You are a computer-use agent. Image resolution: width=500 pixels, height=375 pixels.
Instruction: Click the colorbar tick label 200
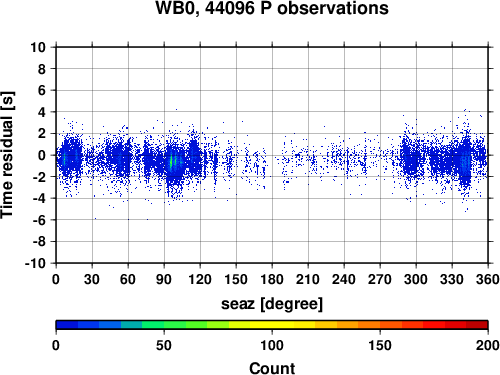(488, 345)
